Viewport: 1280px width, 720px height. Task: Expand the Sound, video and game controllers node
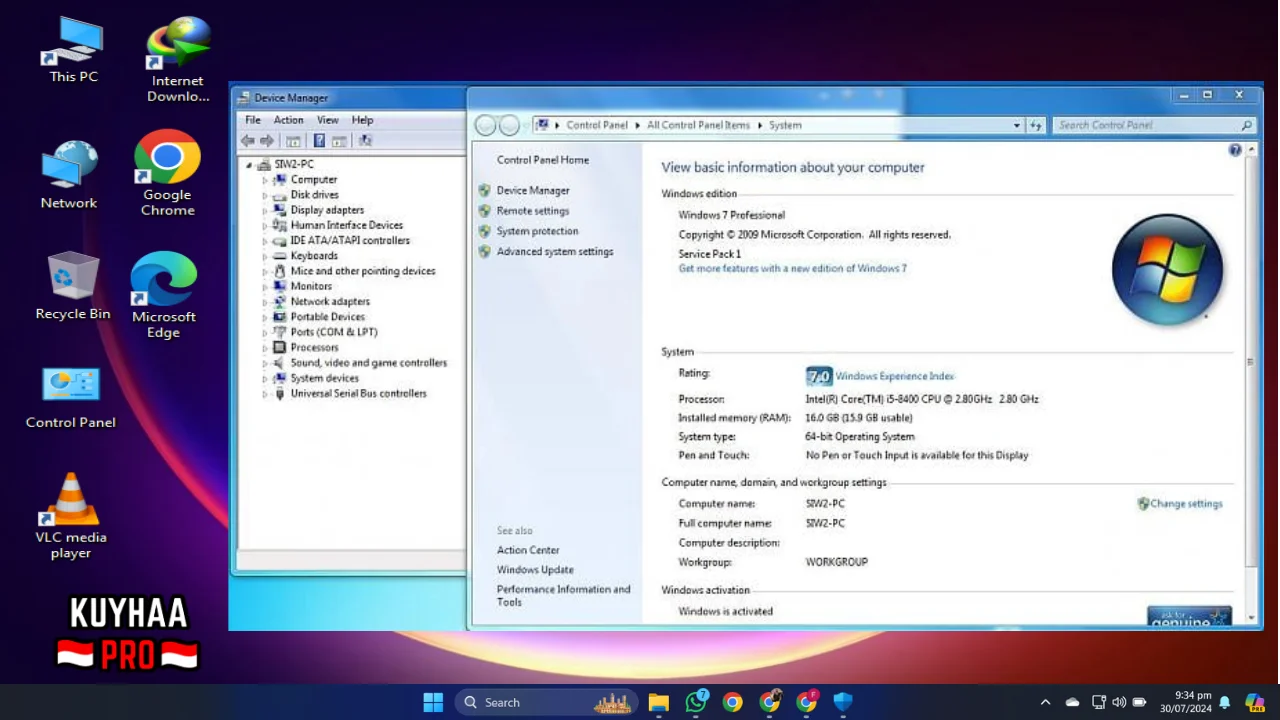tap(265, 363)
